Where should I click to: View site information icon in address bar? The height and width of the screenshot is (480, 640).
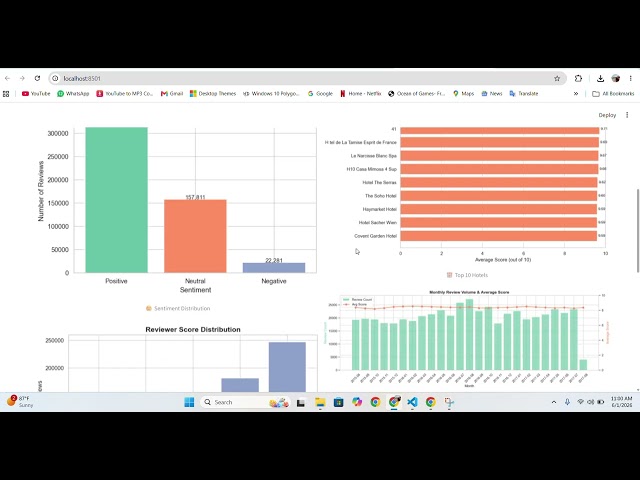(x=56, y=78)
